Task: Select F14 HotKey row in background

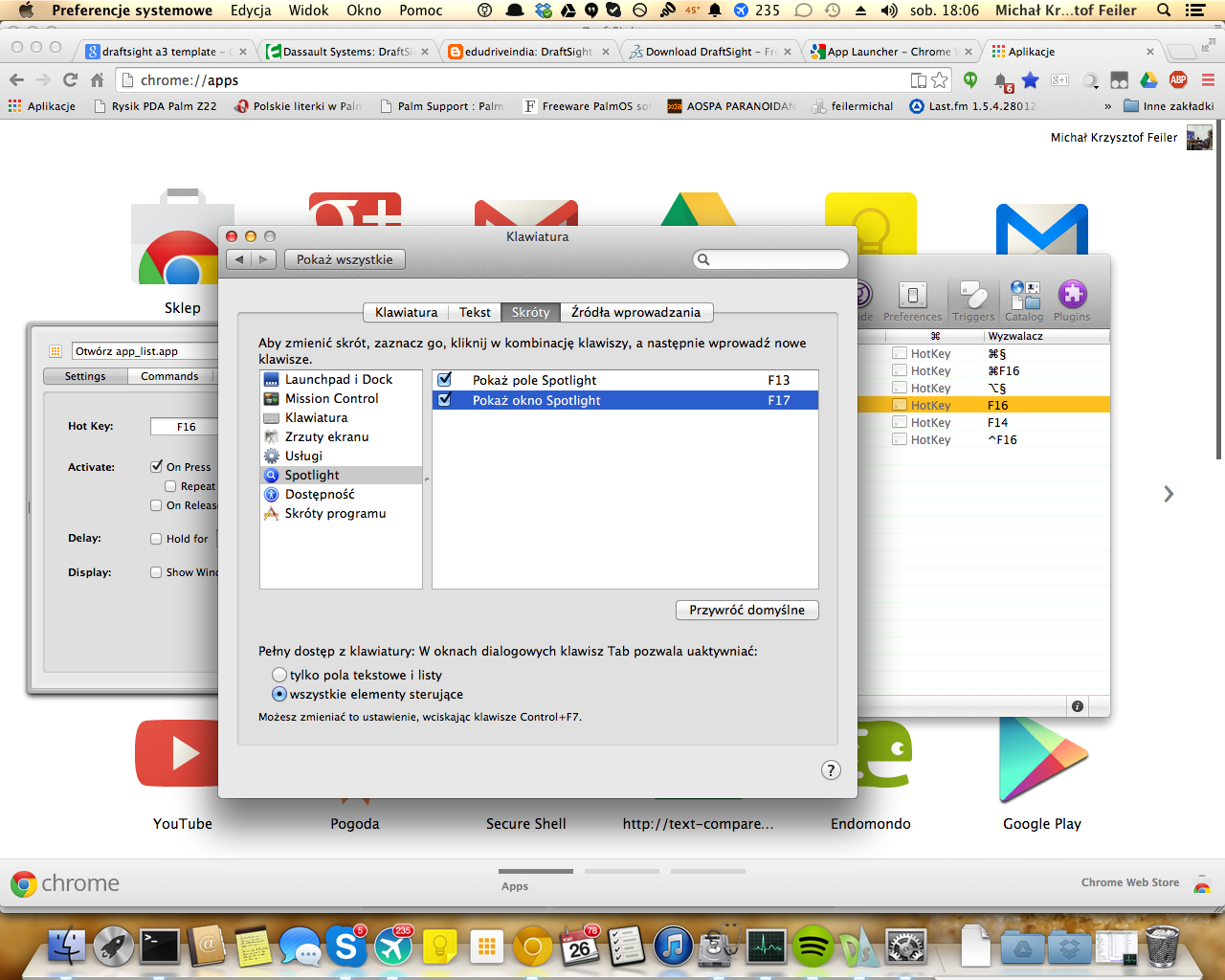Action: pyautogui.click(x=983, y=422)
